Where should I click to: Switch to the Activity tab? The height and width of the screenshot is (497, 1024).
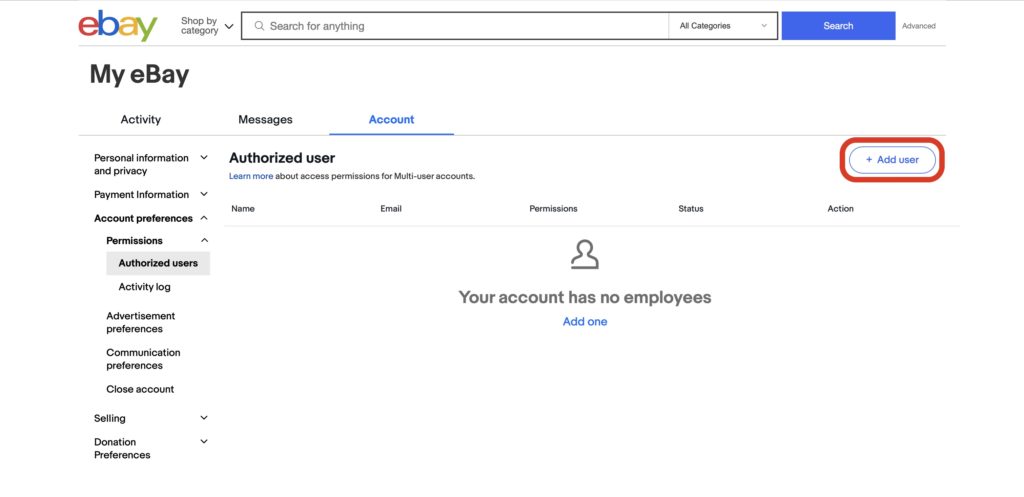pos(140,120)
